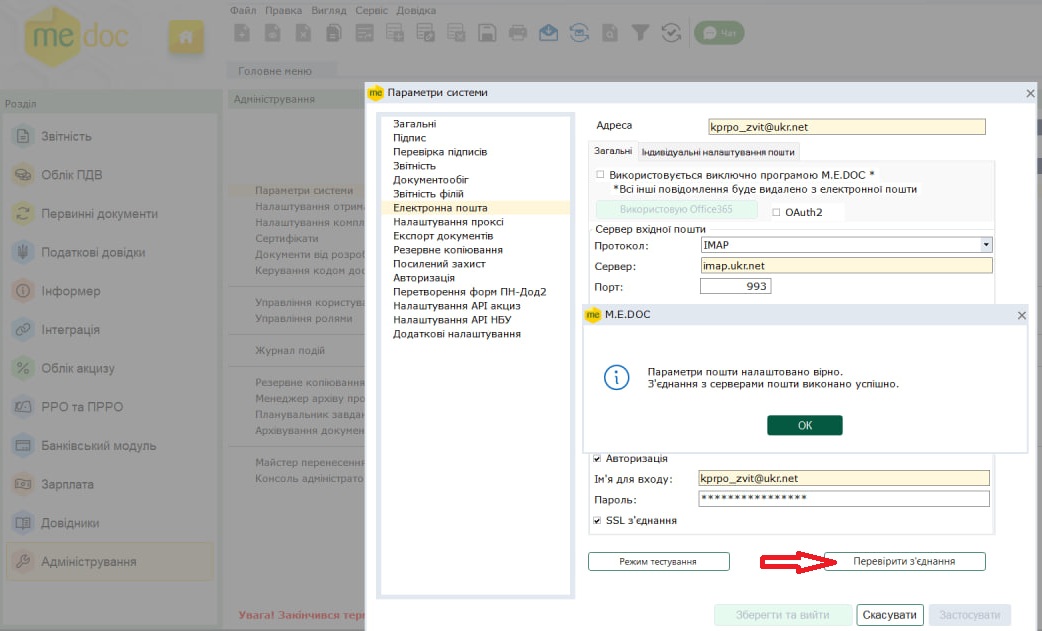1042x631 pixels.
Task: Click the Облік ПДВ sidebar icon
Action: pos(23,175)
